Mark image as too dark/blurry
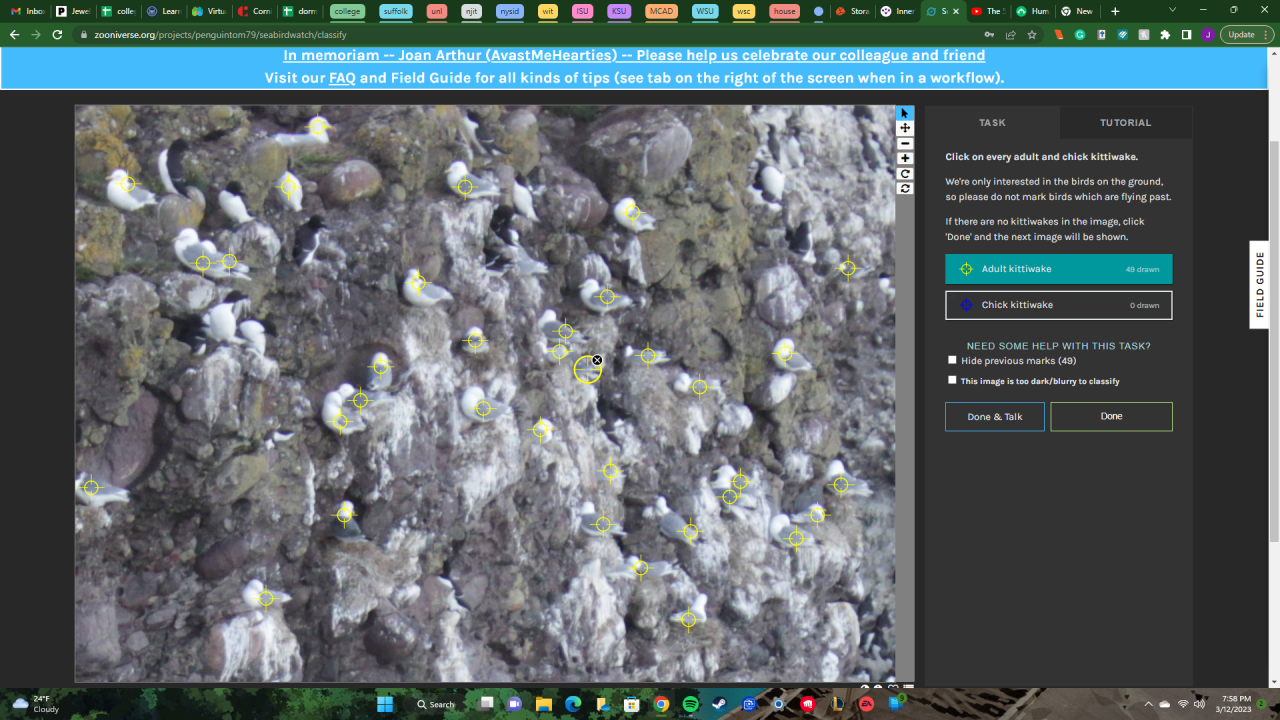 tap(952, 380)
